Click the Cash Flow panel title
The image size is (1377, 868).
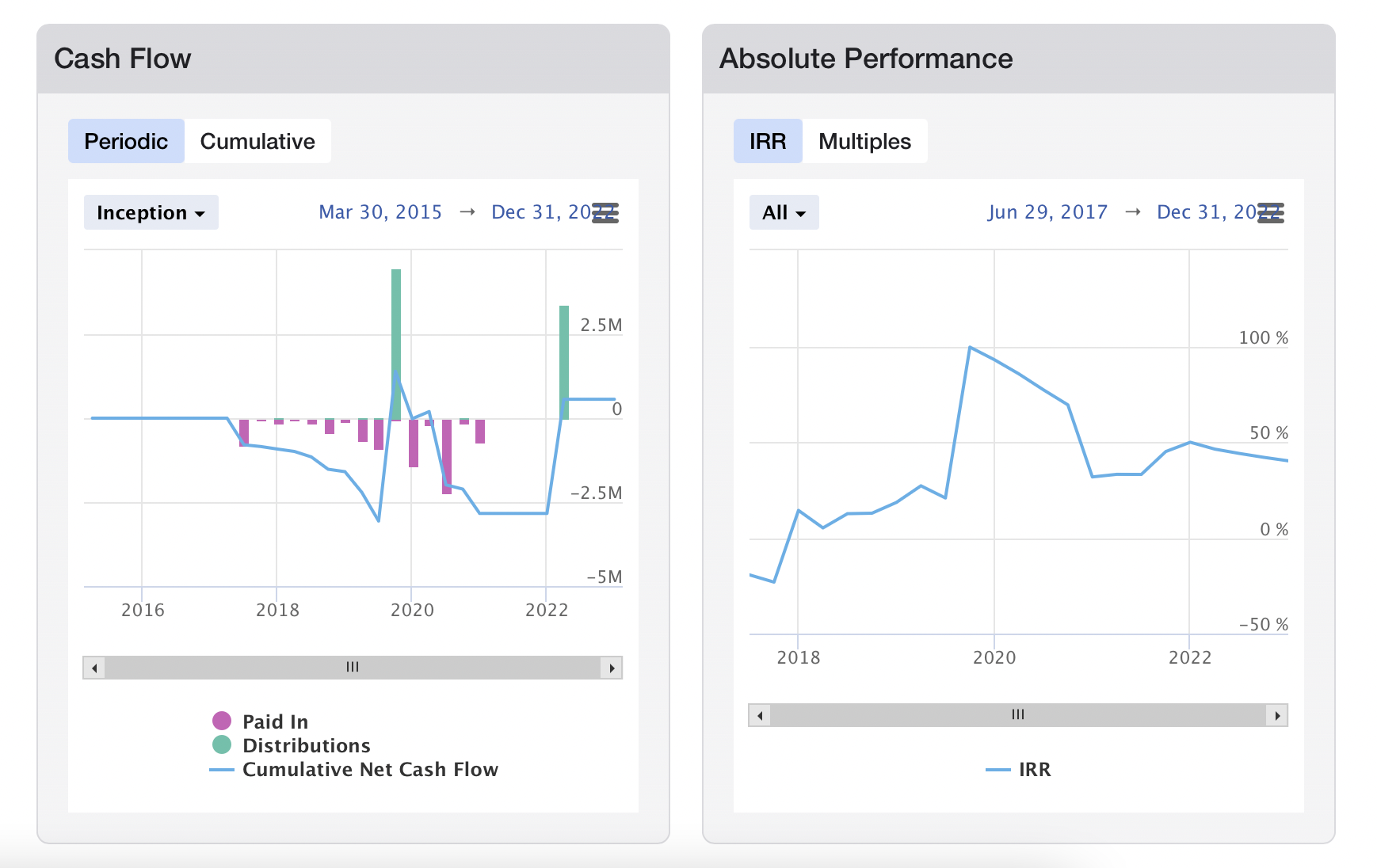pyautogui.click(x=123, y=59)
